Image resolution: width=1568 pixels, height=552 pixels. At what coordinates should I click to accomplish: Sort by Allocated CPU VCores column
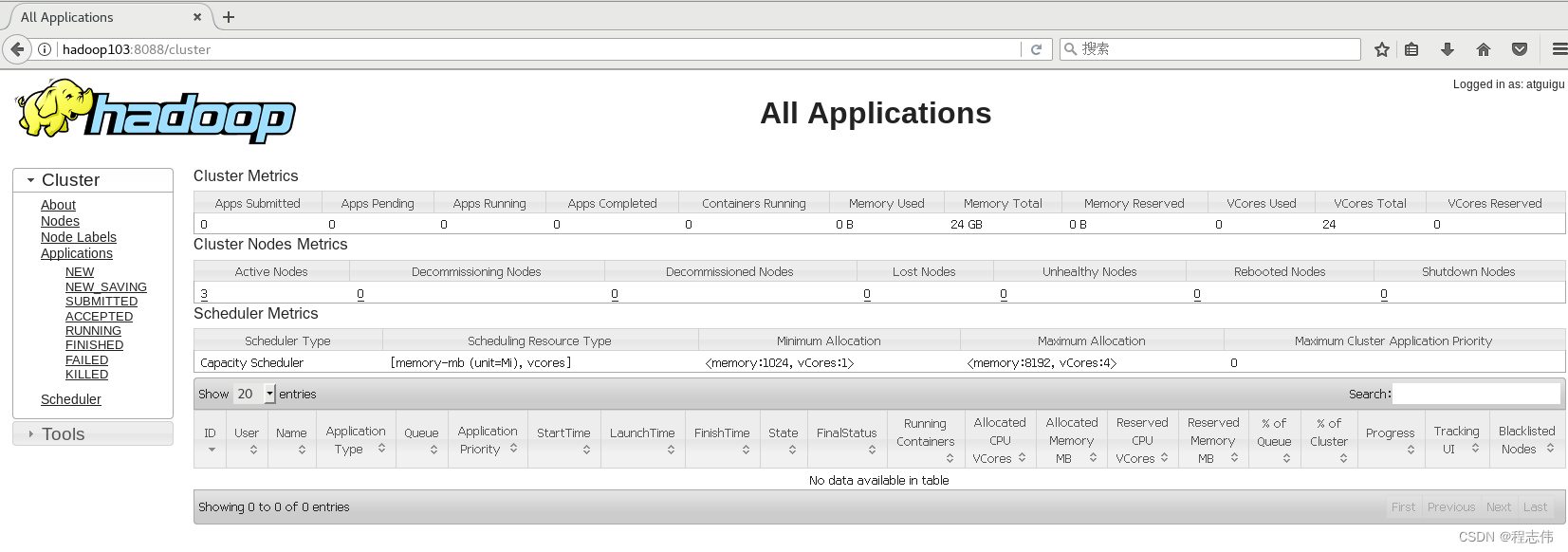pos(1000,439)
